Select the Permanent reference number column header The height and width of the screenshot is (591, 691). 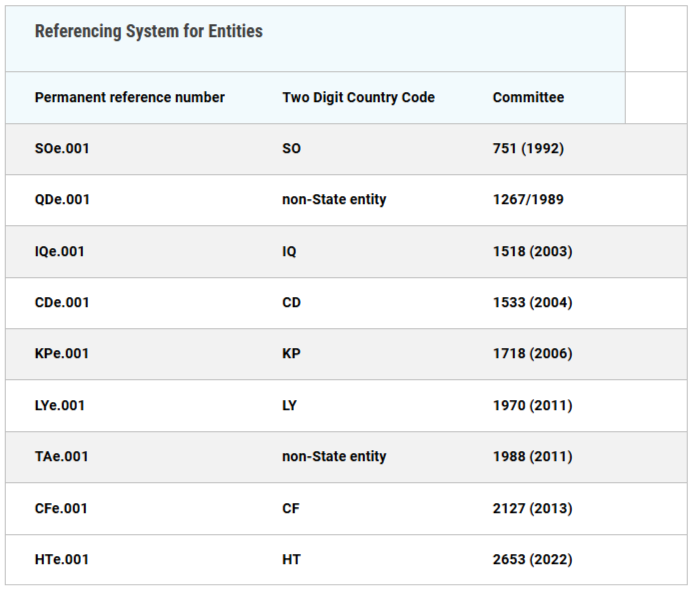point(130,97)
